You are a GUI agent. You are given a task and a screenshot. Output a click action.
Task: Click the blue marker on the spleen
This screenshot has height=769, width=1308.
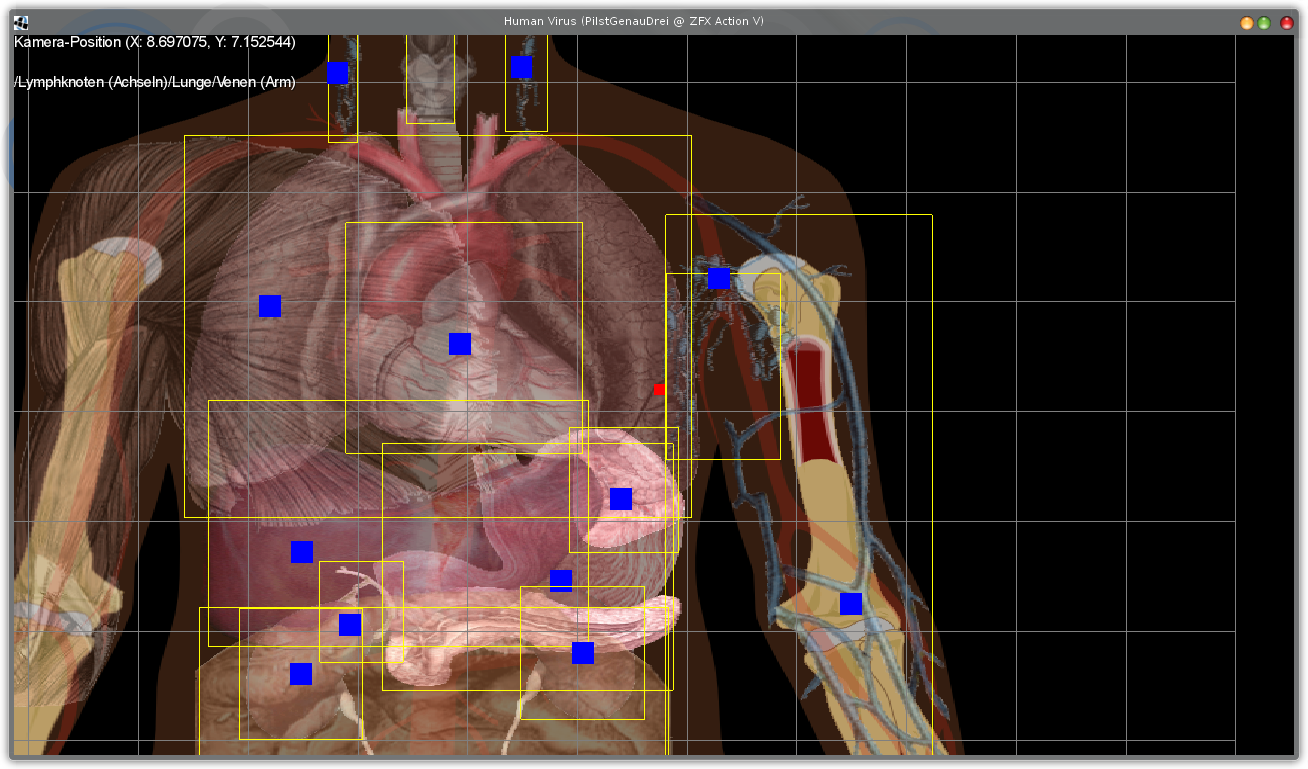pos(621,499)
